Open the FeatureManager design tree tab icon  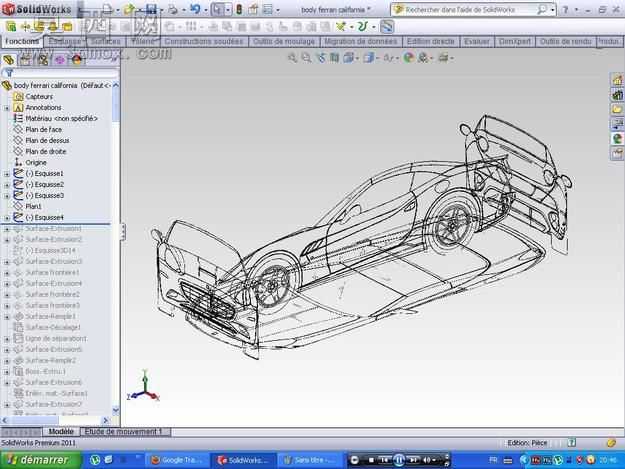[x=9, y=60]
